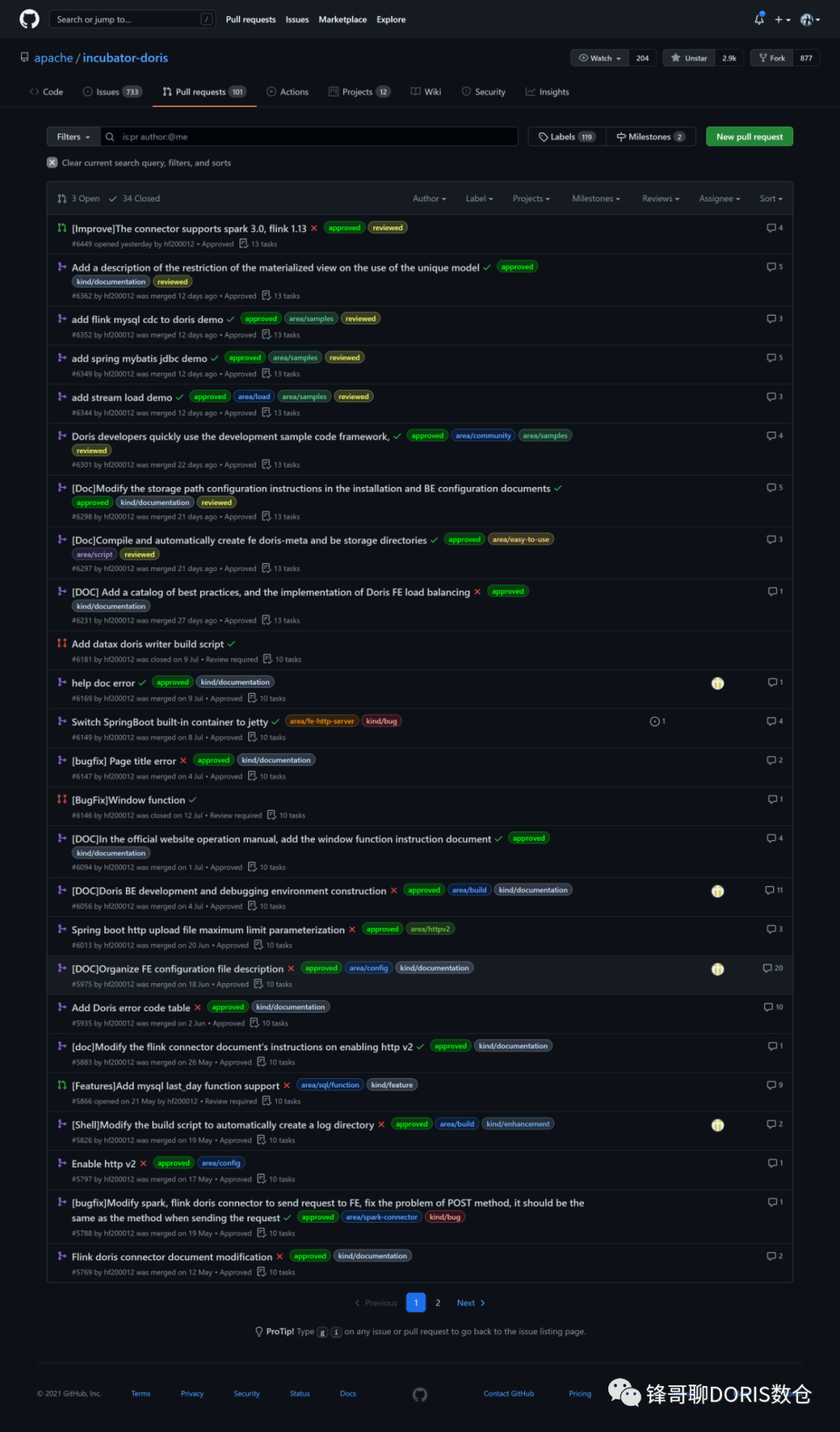Click the GitHub mark in the footer
Screen dimensions: 840x1432
(420, 1395)
